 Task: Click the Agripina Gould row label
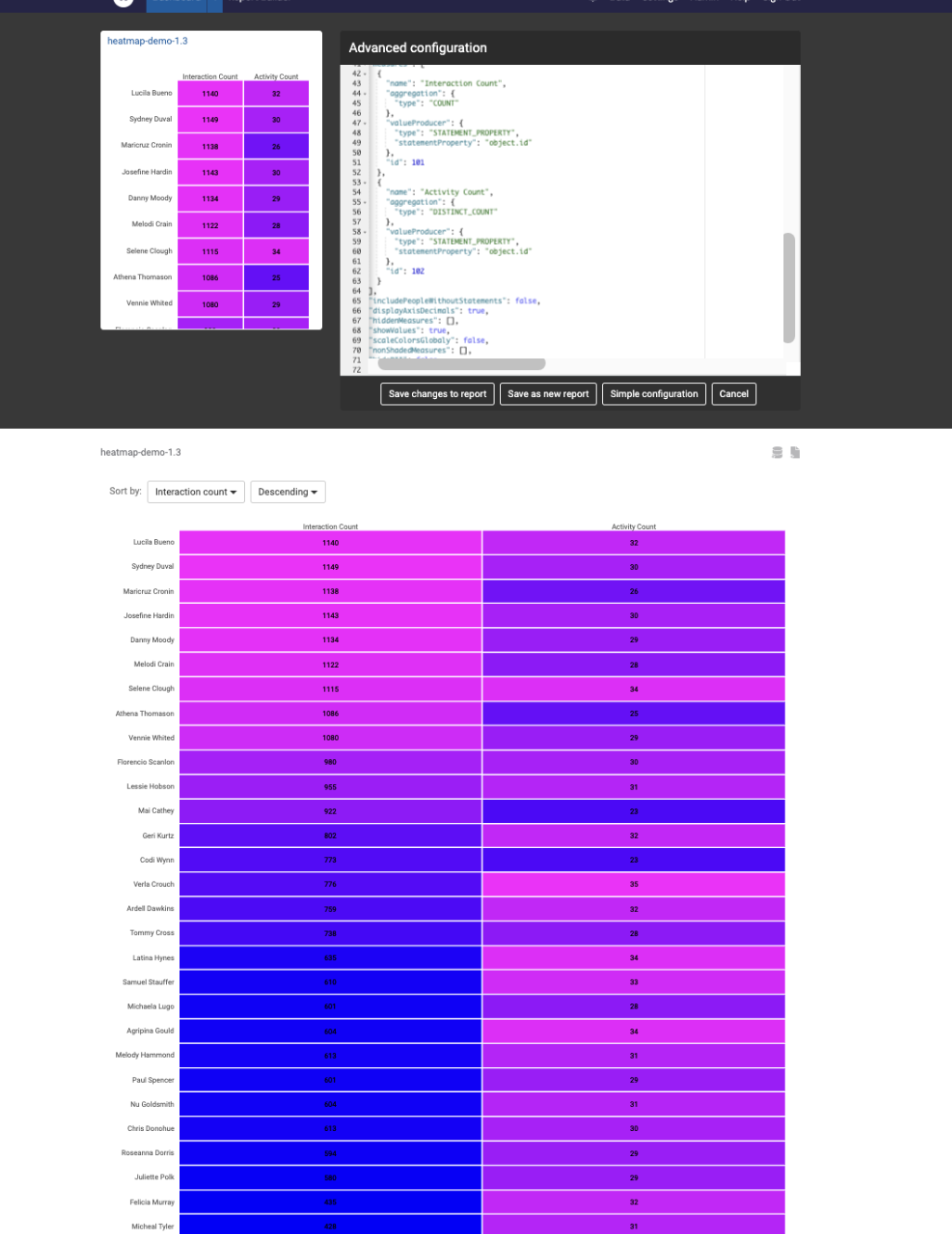(x=150, y=1031)
